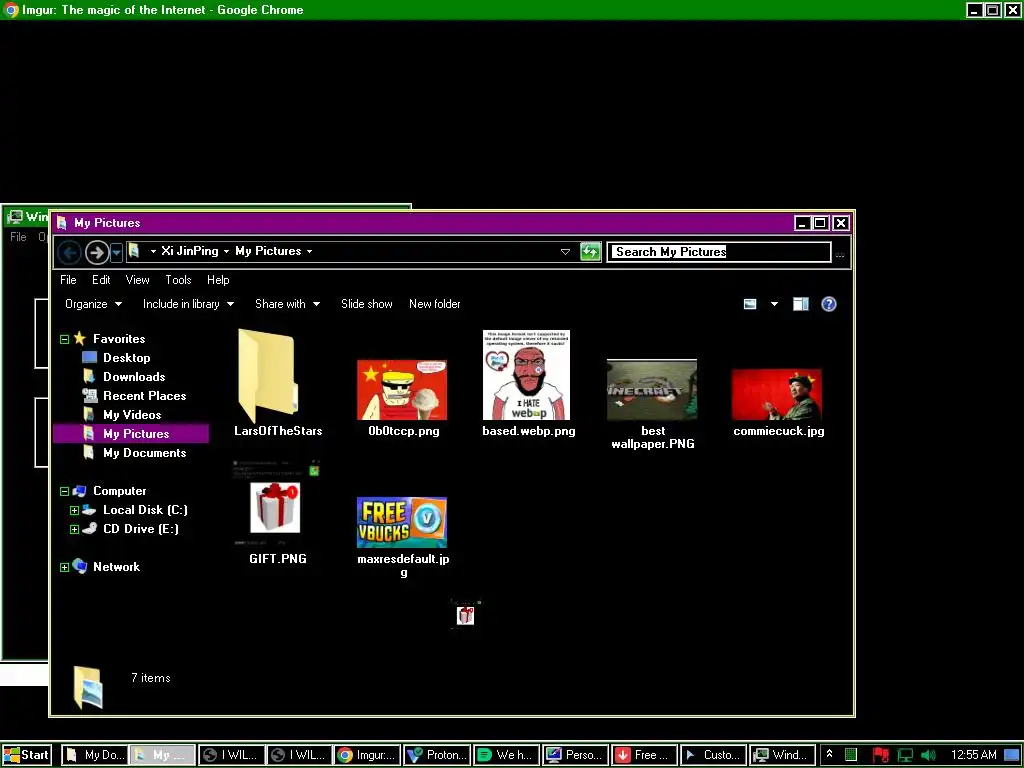Select My Documents in navigation pane
The height and width of the screenshot is (768, 1024).
click(144, 453)
